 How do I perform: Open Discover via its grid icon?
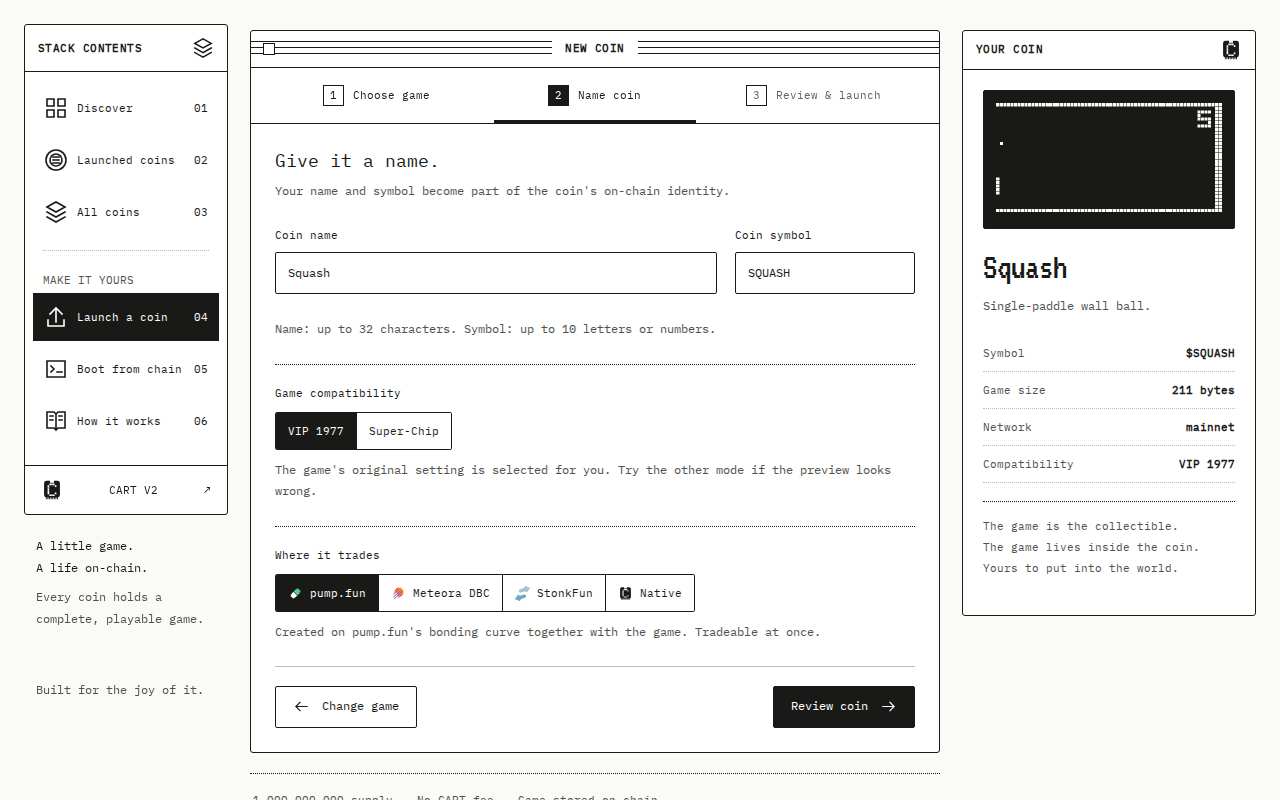coord(56,108)
